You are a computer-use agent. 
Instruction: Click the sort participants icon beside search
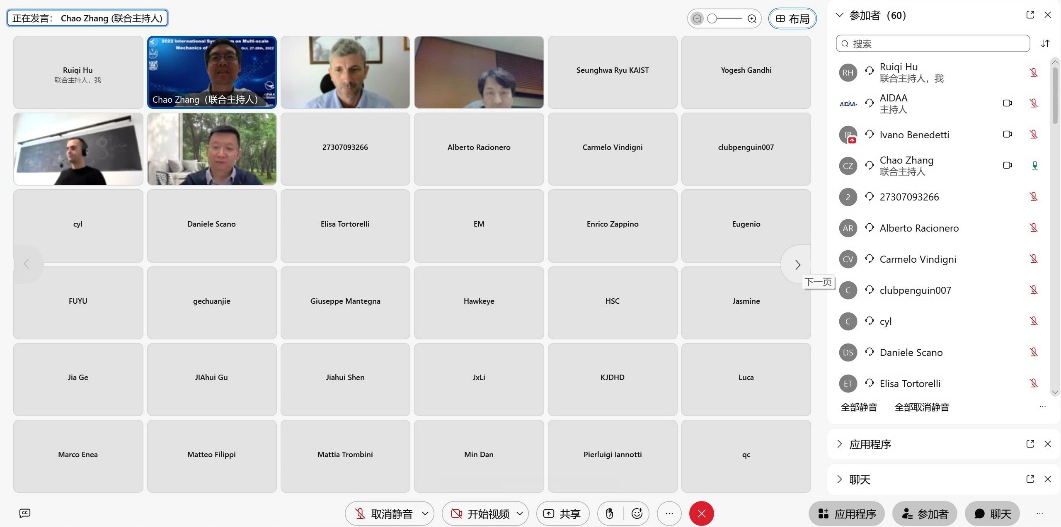[x=1046, y=44]
